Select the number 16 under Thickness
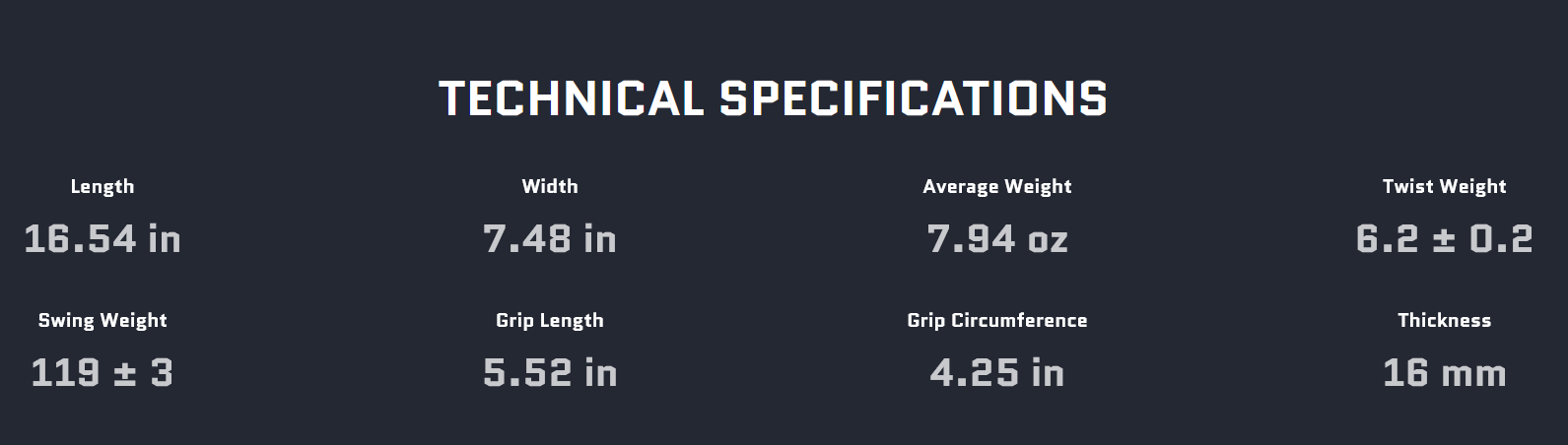The width and height of the screenshot is (1568, 445). 1405,373
